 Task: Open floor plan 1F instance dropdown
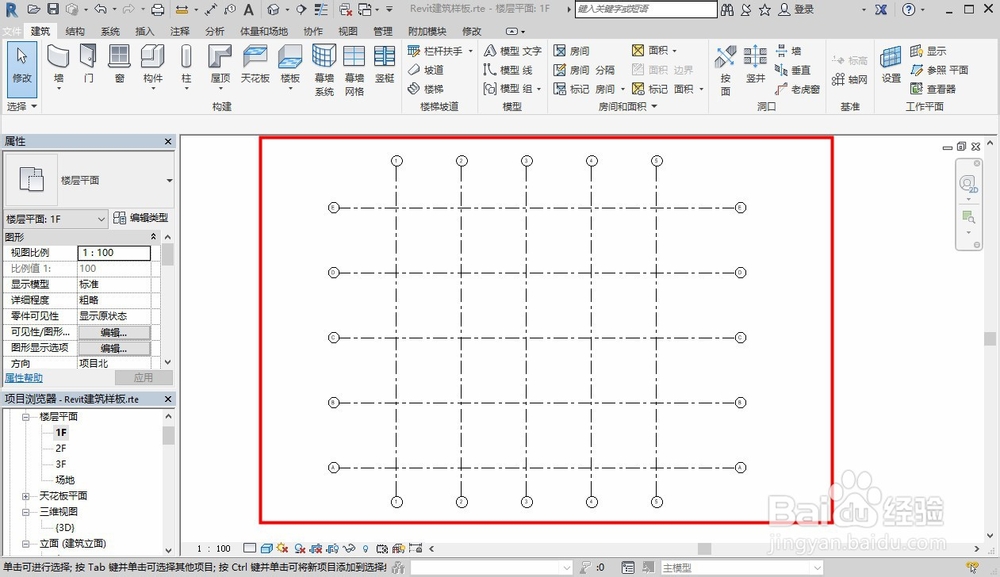click(101, 219)
